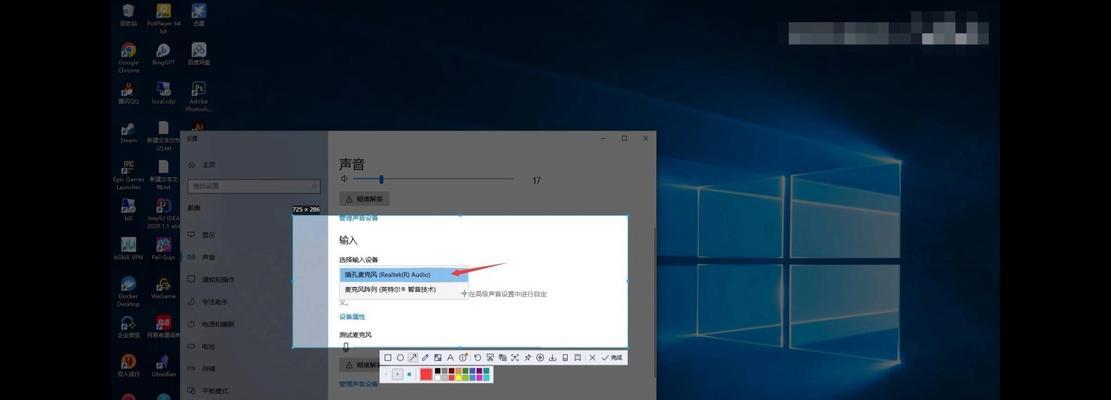Image resolution: width=1111 pixels, height=400 pixels.
Task: Pin the screenshot to the screen
Action: (x=528, y=358)
